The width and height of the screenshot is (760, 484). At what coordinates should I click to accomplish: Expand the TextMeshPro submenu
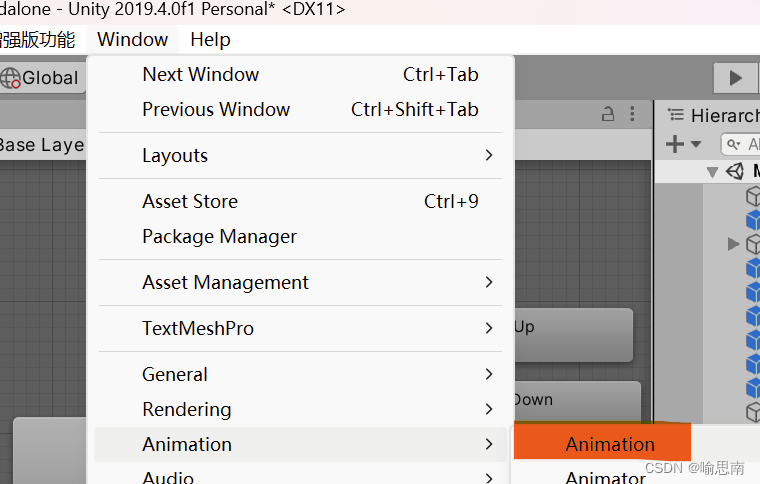coord(300,328)
